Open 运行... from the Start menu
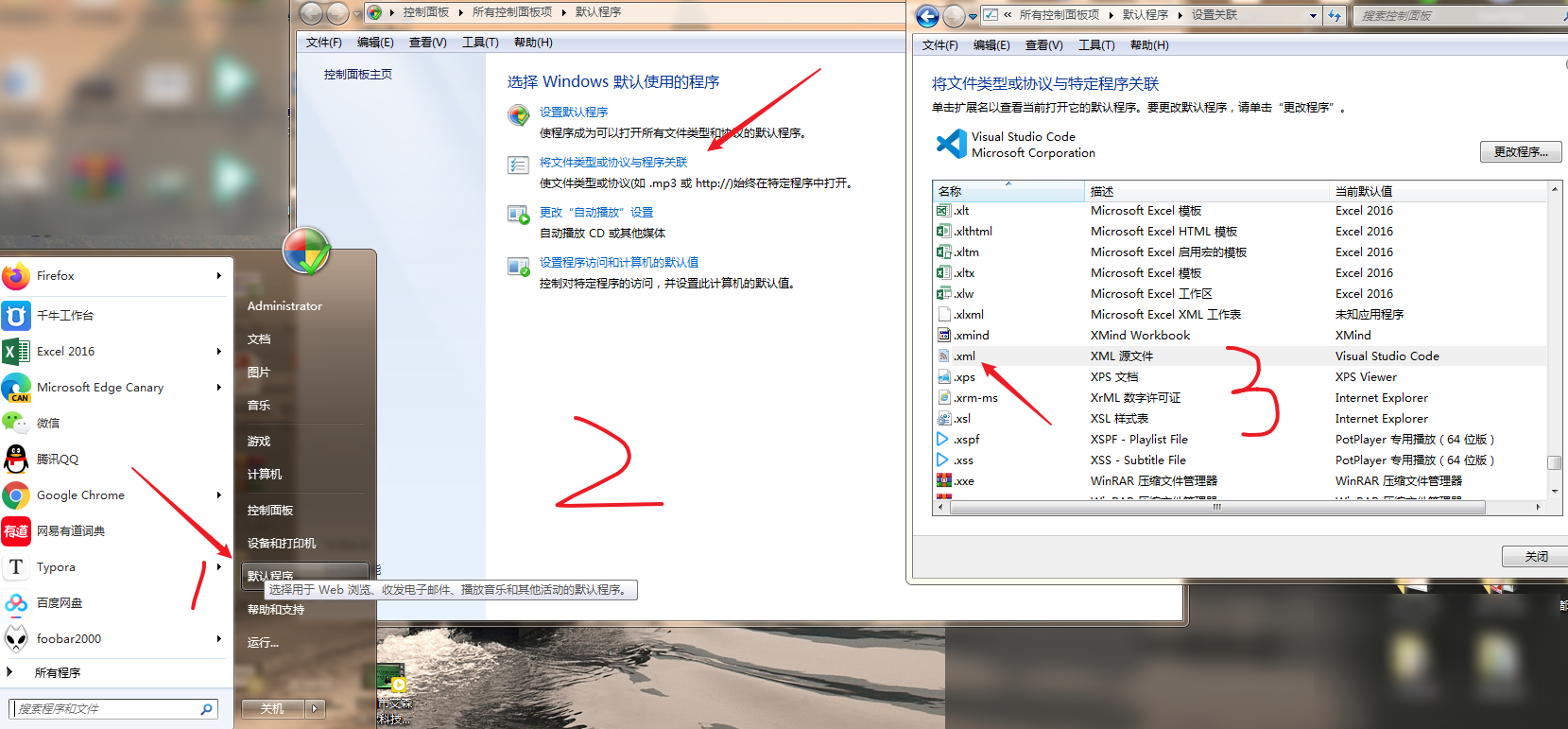The width and height of the screenshot is (1568, 729). tap(263, 643)
